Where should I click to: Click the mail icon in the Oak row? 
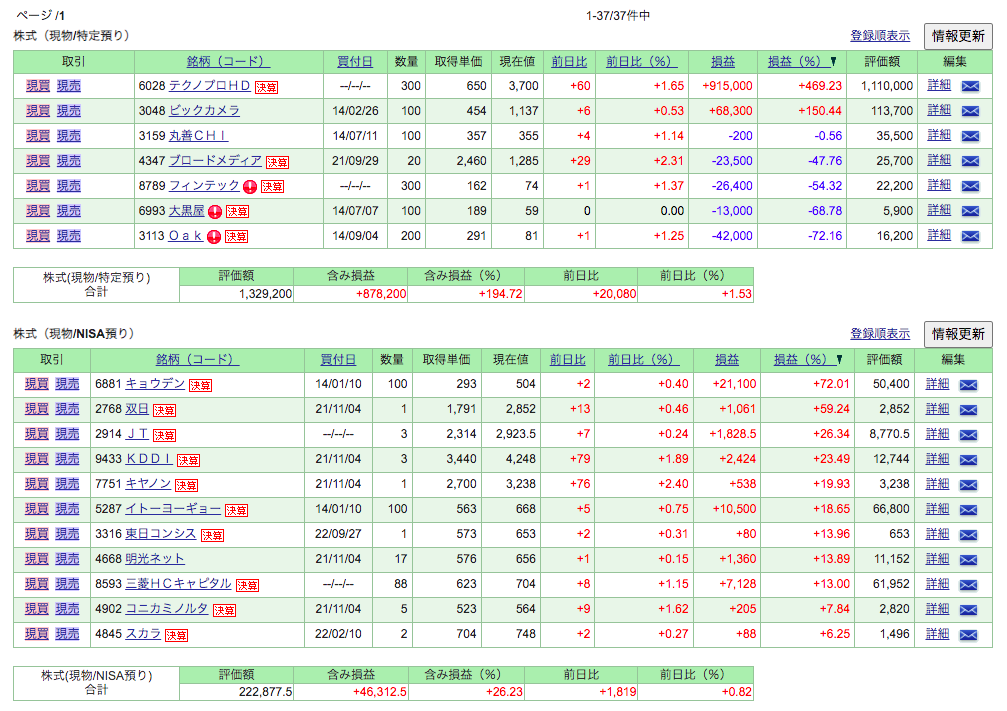click(970, 236)
